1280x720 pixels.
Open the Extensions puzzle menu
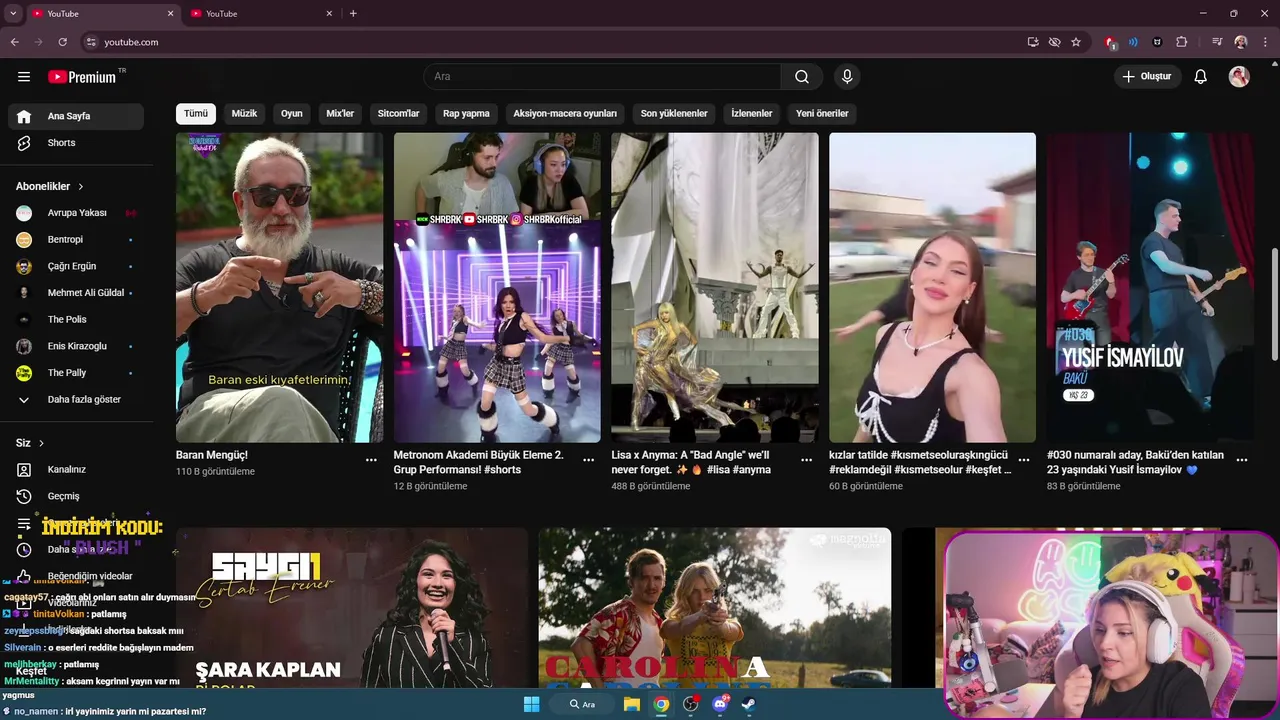1182,42
